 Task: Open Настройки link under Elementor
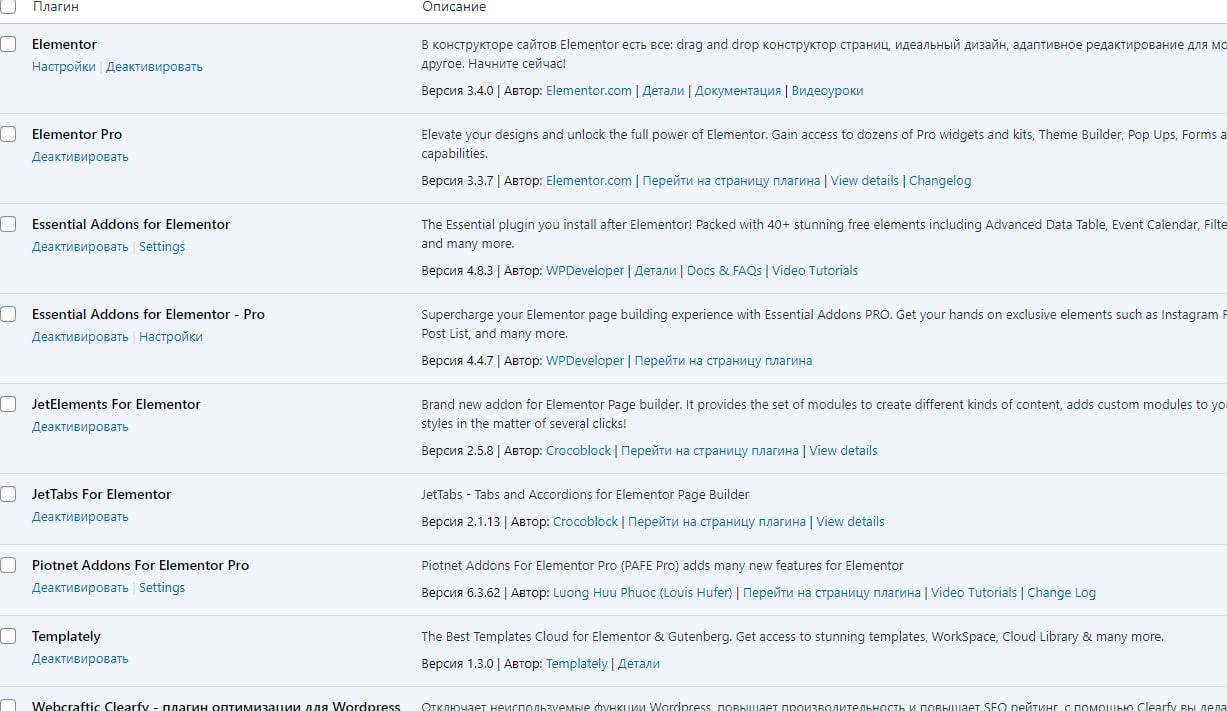point(64,67)
